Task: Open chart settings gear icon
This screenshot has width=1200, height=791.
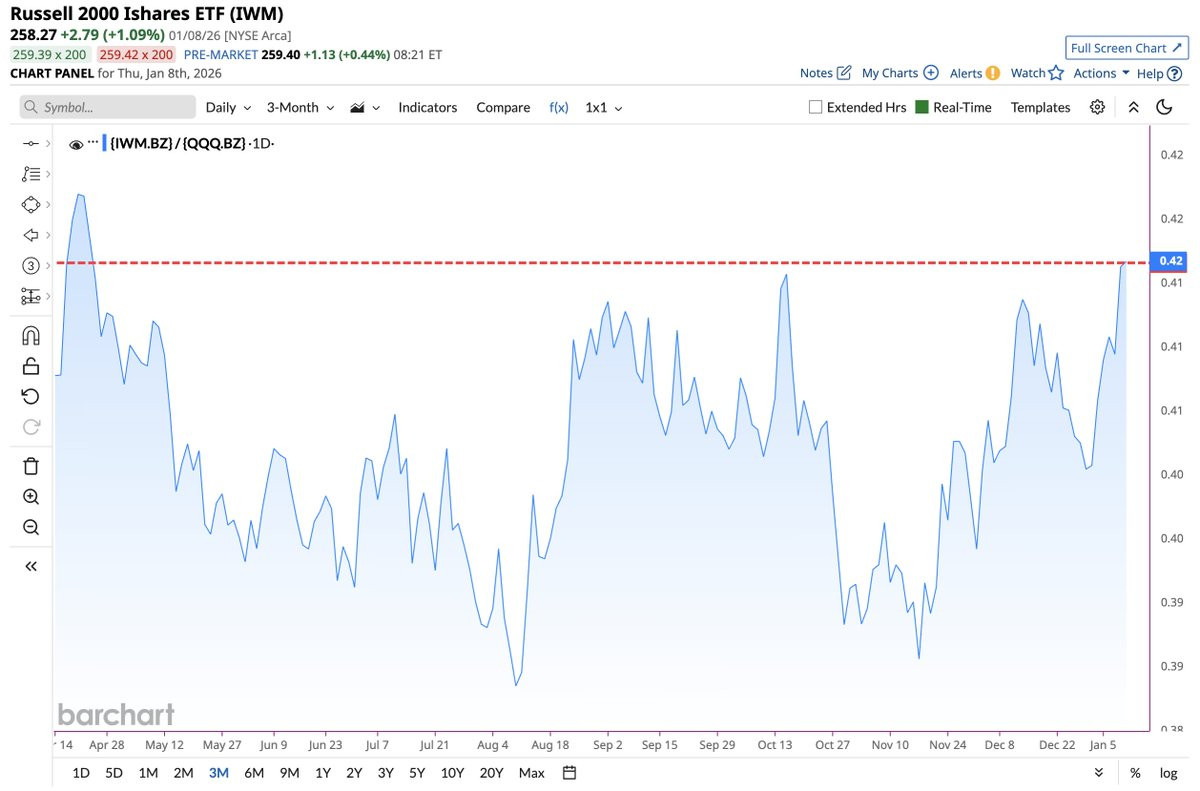Action: coord(1097,107)
